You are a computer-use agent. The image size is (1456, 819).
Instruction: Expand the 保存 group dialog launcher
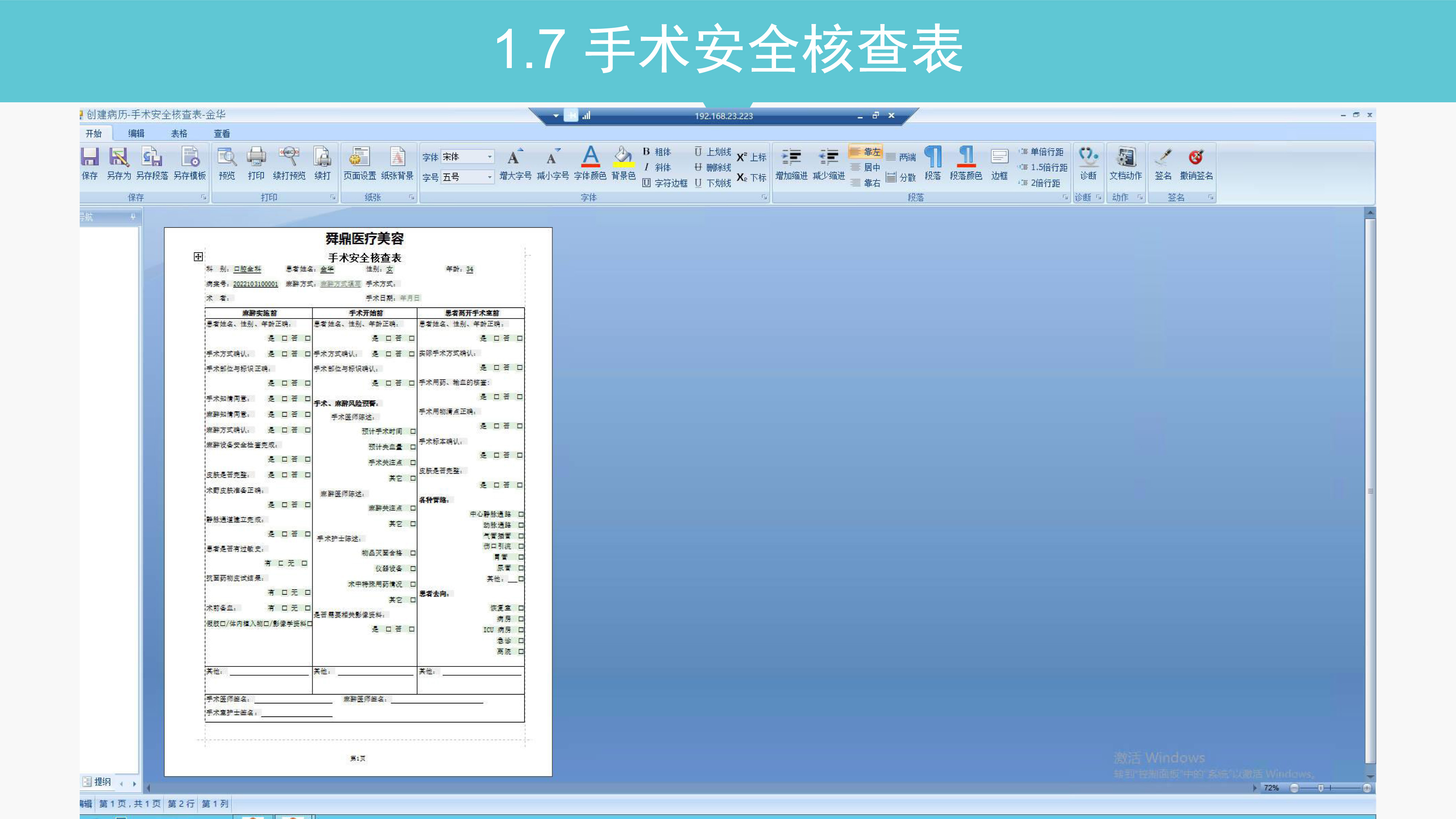203,197
